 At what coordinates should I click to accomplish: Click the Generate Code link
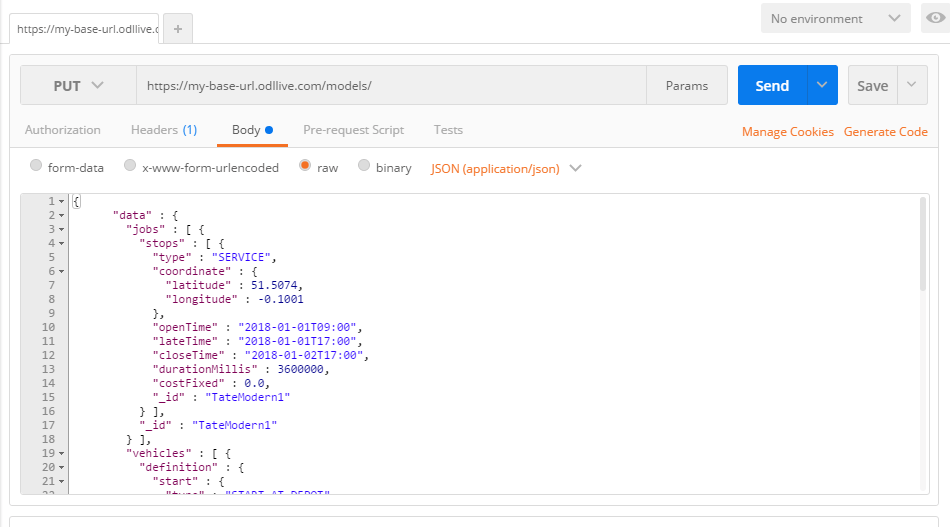pos(885,132)
